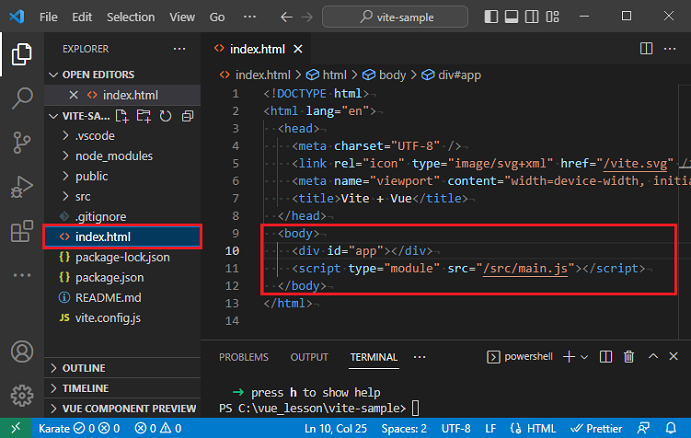Split the terminal panel
Image resolution: width=691 pixels, height=438 pixels.
point(606,356)
